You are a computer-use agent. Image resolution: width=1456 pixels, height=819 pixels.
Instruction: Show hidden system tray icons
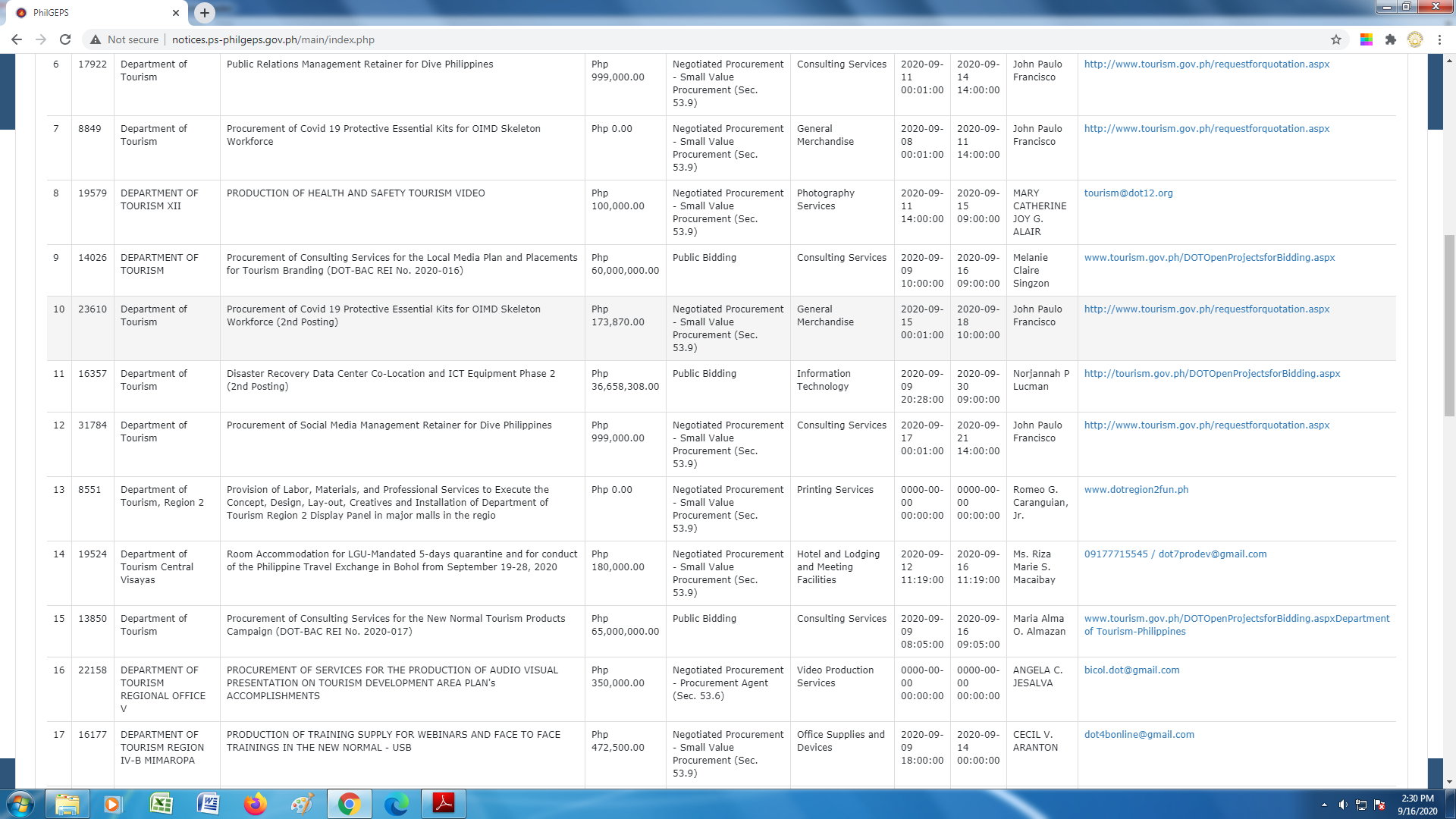click(x=1324, y=805)
